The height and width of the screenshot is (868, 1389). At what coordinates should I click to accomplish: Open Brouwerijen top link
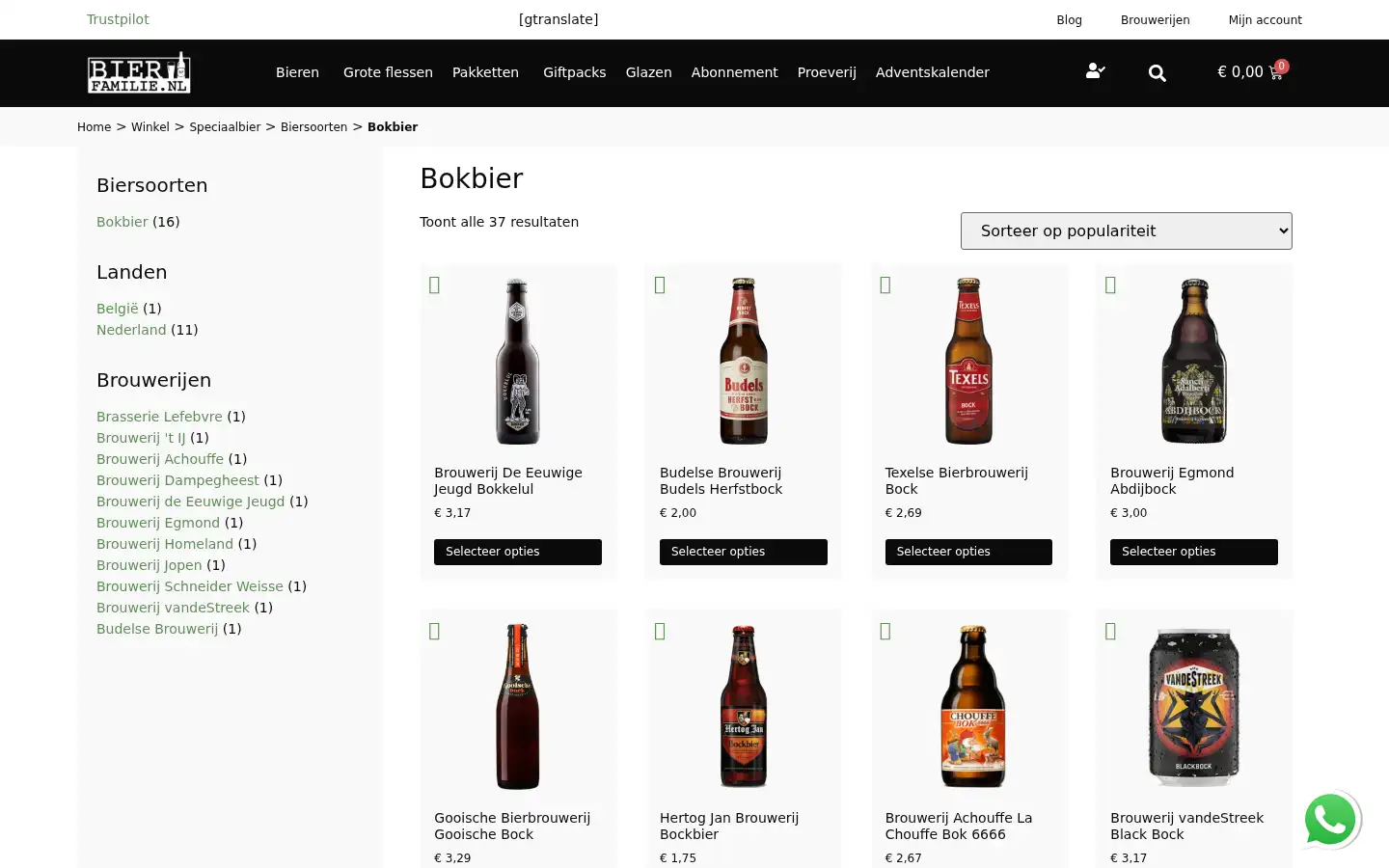pos(1155,20)
